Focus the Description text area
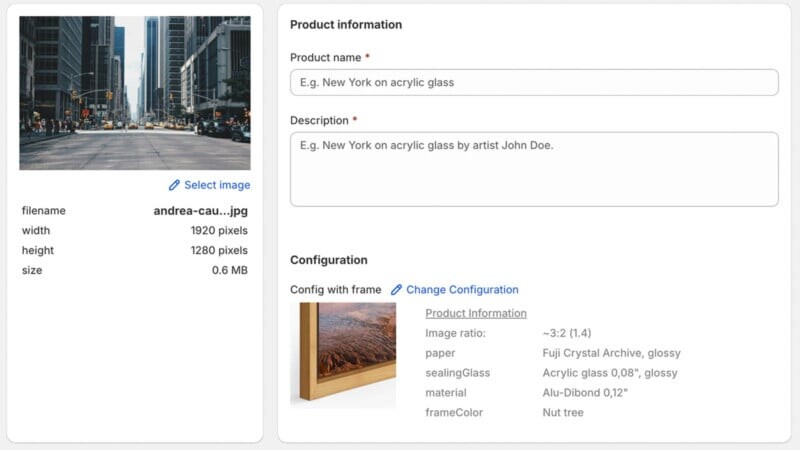The width and height of the screenshot is (800, 450). 534,169
